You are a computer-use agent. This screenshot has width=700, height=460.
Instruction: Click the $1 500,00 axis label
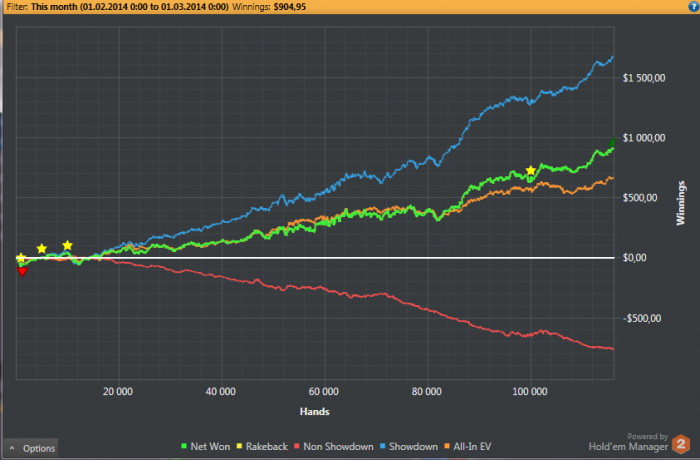(644, 78)
